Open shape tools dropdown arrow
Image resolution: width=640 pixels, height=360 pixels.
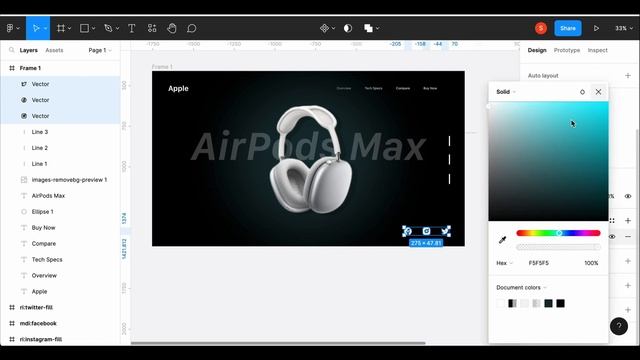[93, 29]
